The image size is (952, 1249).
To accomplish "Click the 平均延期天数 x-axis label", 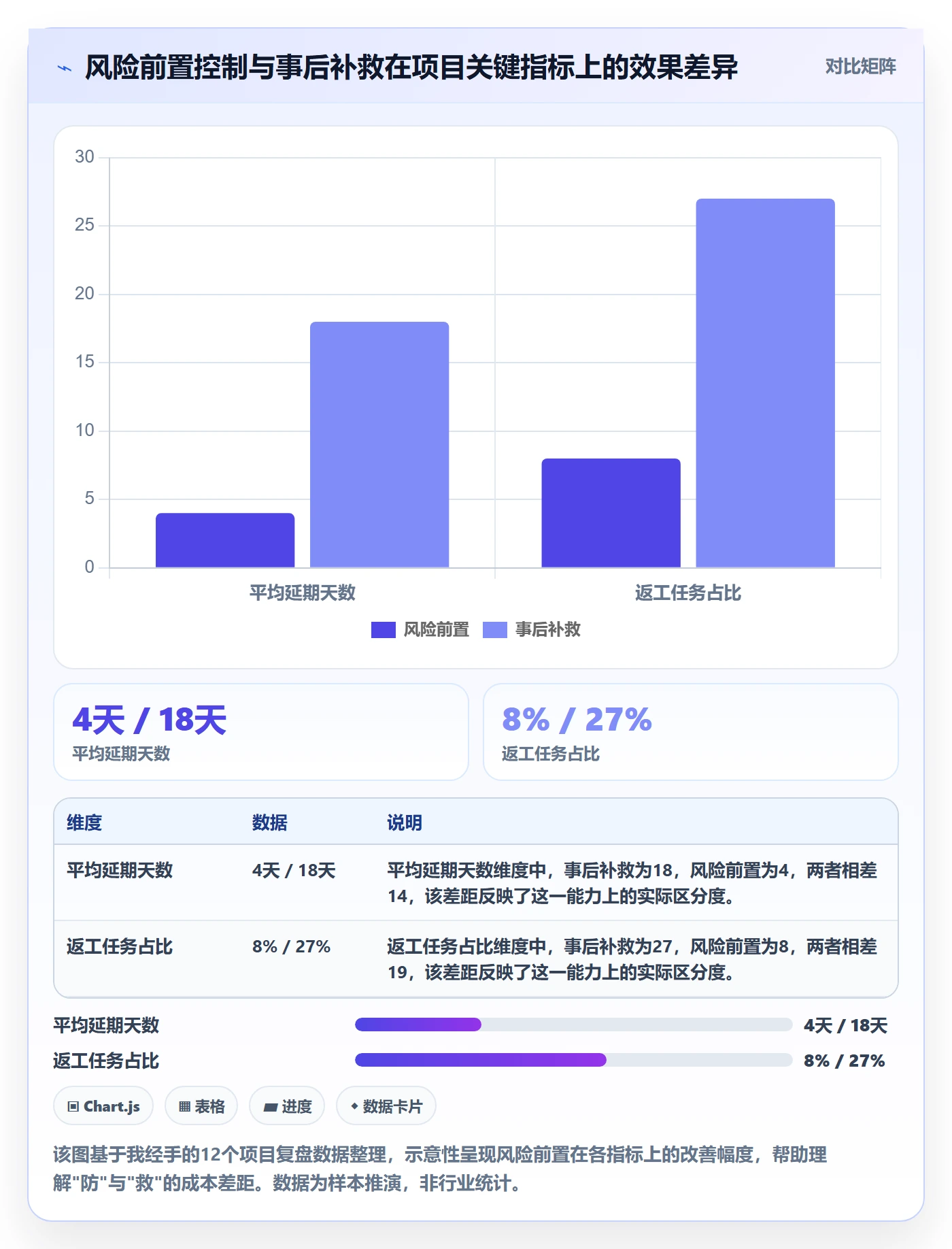I will (302, 593).
